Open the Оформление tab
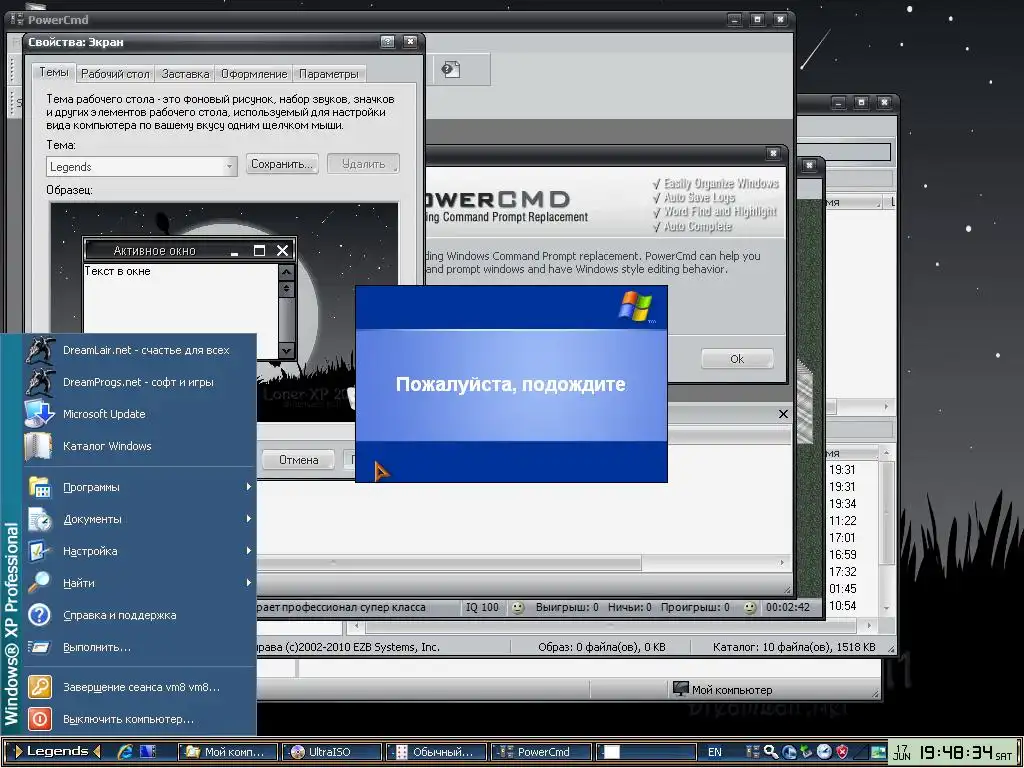 [254, 74]
